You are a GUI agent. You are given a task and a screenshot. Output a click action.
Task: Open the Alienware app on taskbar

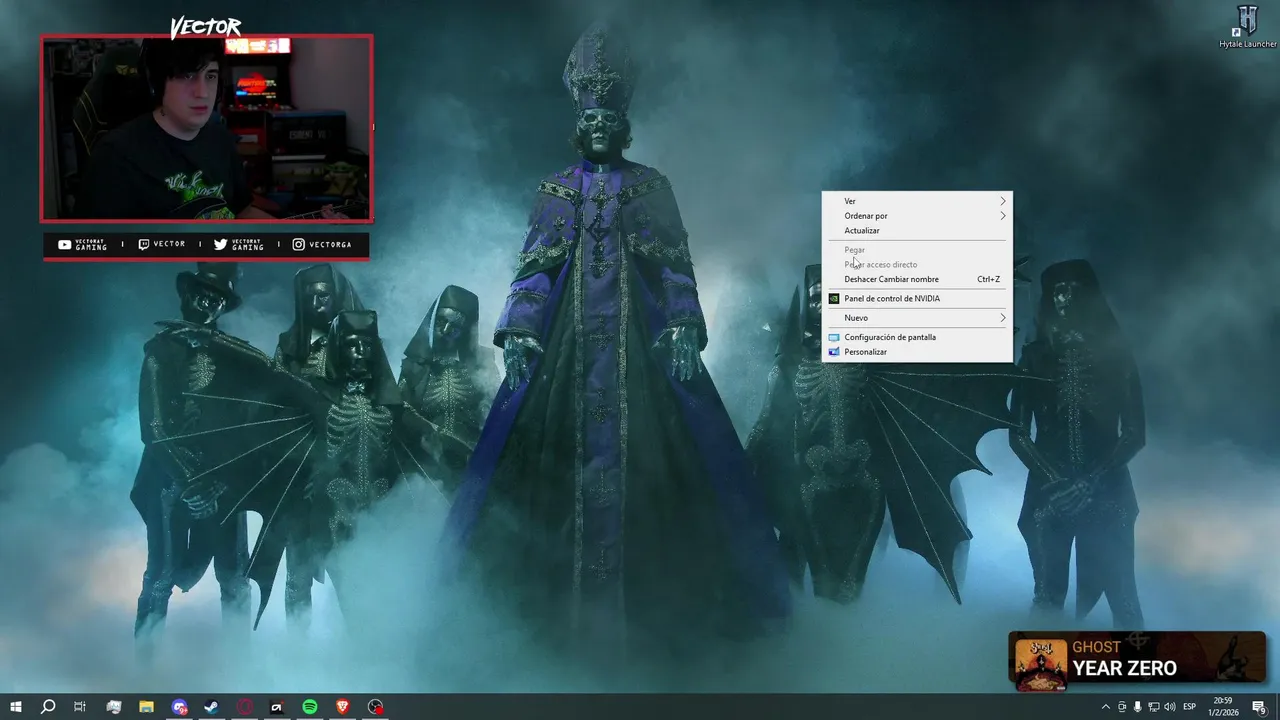tap(277, 707)
